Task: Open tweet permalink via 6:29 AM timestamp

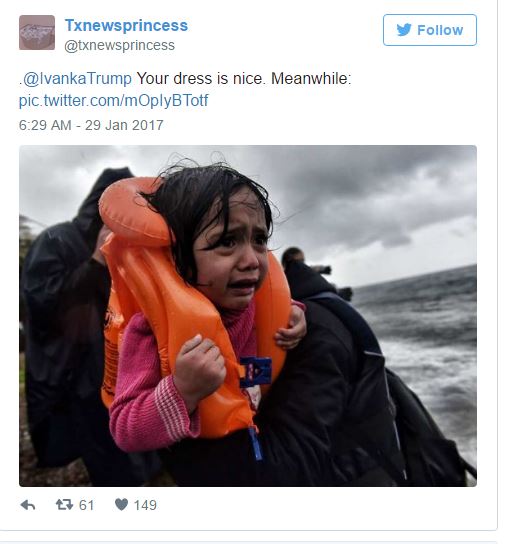Action: pyautogui.click(x=45, y=125)
